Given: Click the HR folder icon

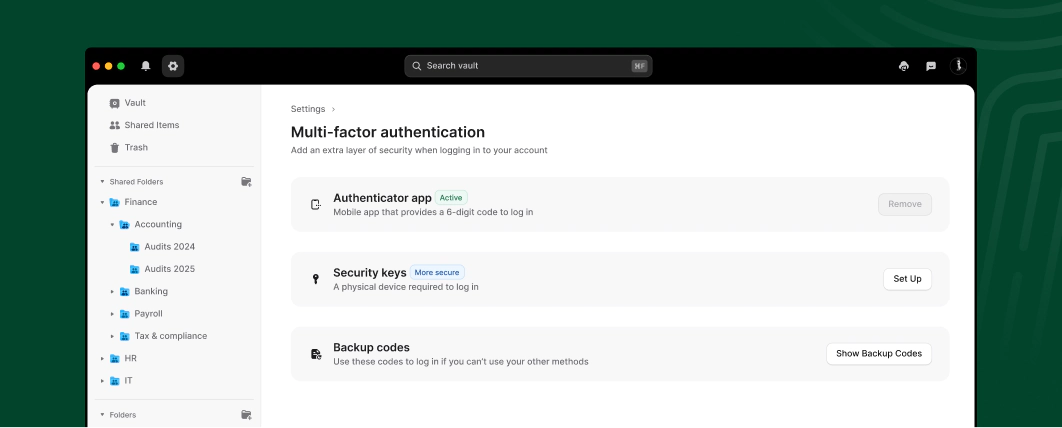Looking at the screenshot, I should click(x=114, y=359).
